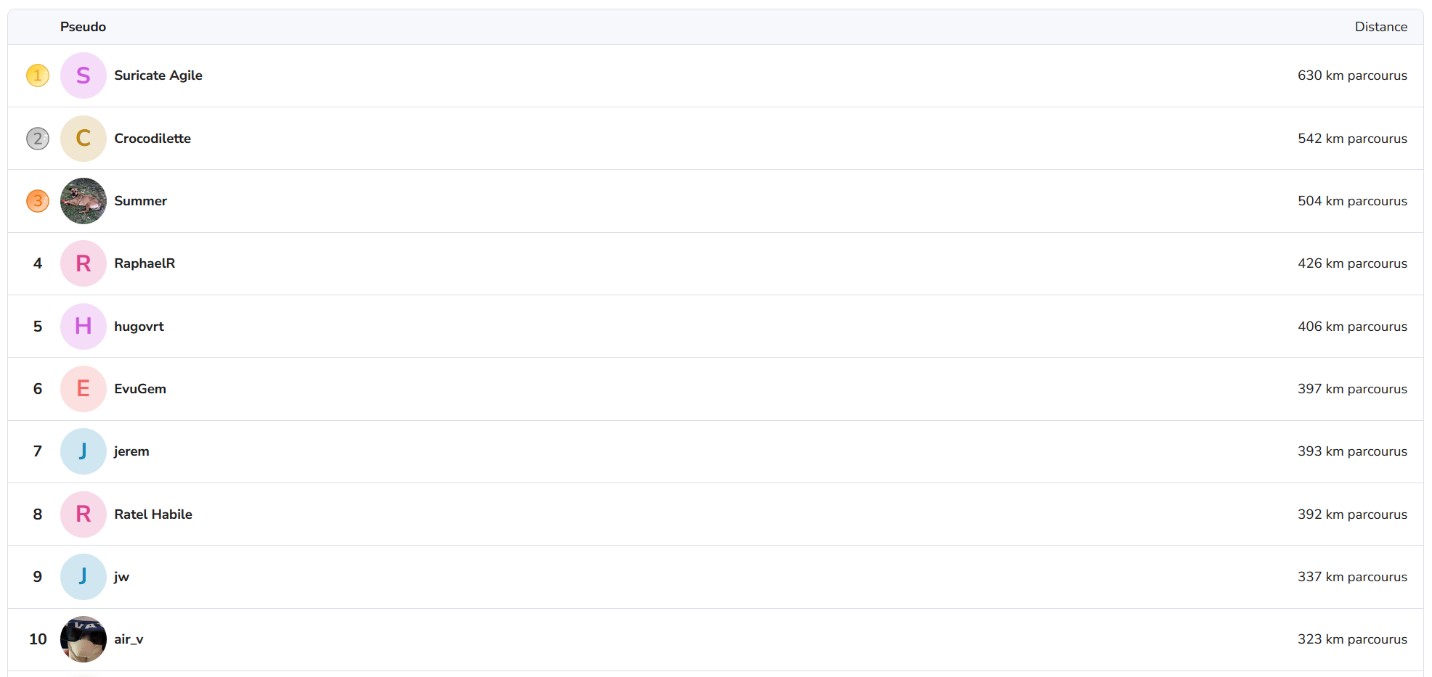Click the bronze third-place medal icon
This screenshot has height=677, width=1432.
(37, 201)
